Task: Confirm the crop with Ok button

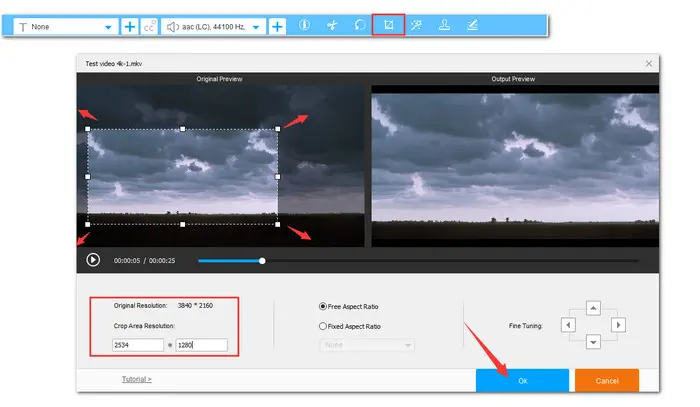Action: coord(522,381)
